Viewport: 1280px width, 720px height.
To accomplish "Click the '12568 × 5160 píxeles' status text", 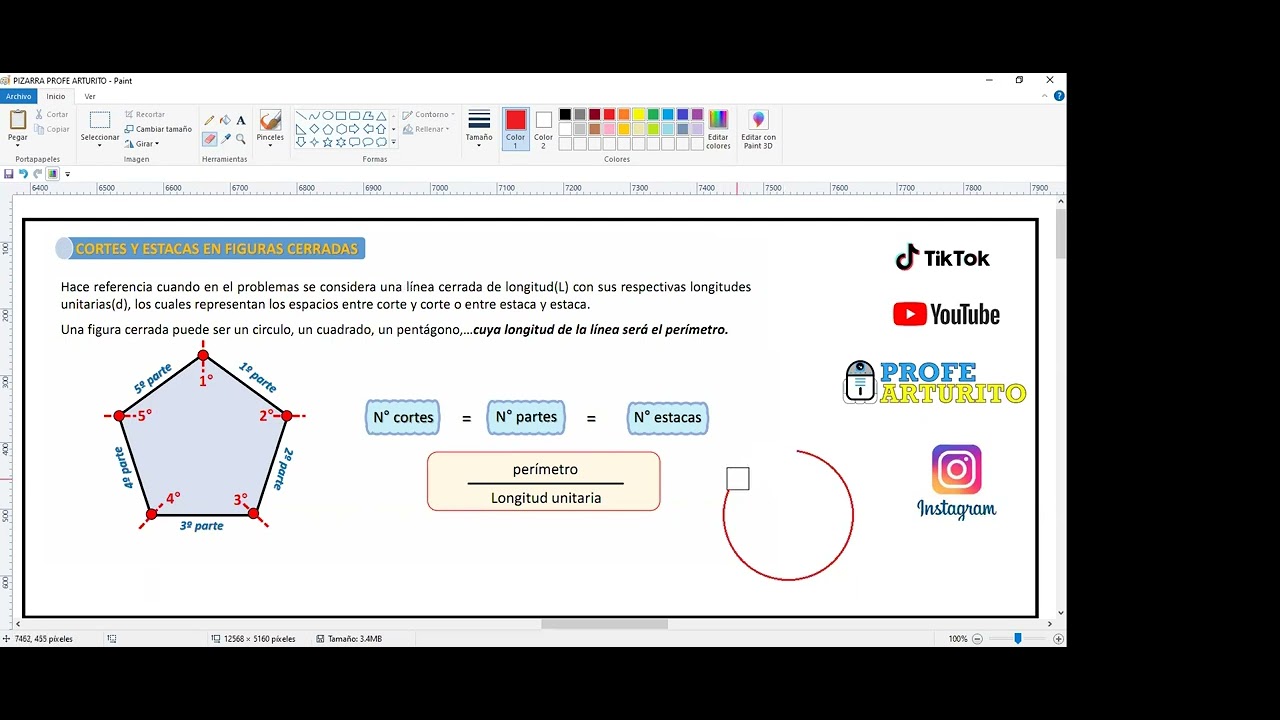I will 260,639.
